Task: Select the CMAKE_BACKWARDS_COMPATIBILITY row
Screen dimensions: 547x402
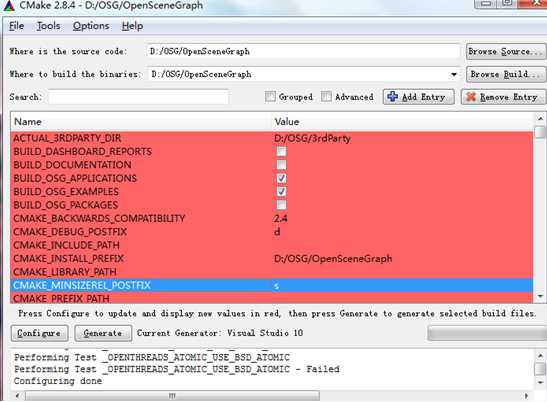Action: pos(271,218)
